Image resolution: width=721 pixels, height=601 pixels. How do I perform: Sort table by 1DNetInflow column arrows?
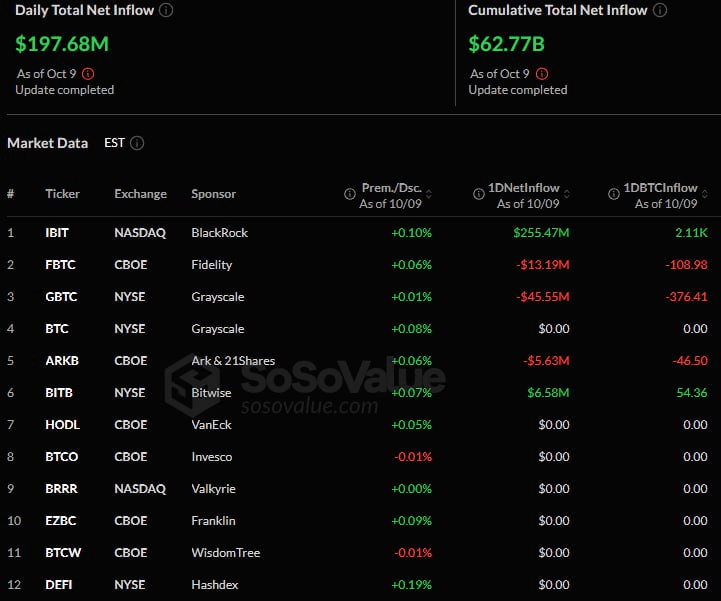pyautogui.click(x=567, y=195)
